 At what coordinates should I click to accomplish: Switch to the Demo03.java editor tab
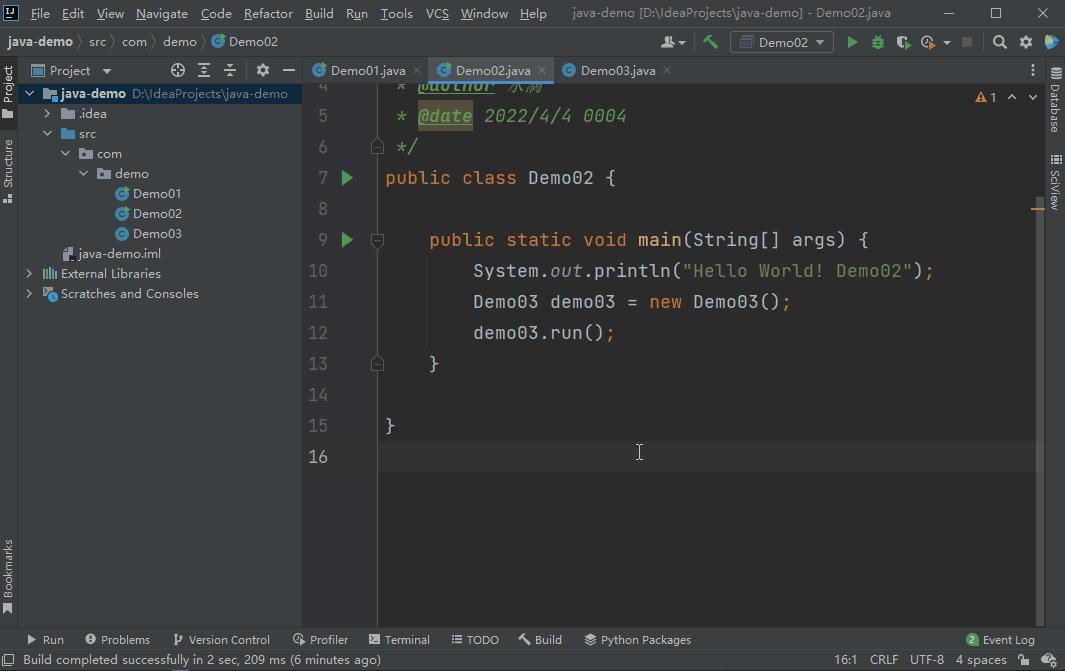coord(613,70)
